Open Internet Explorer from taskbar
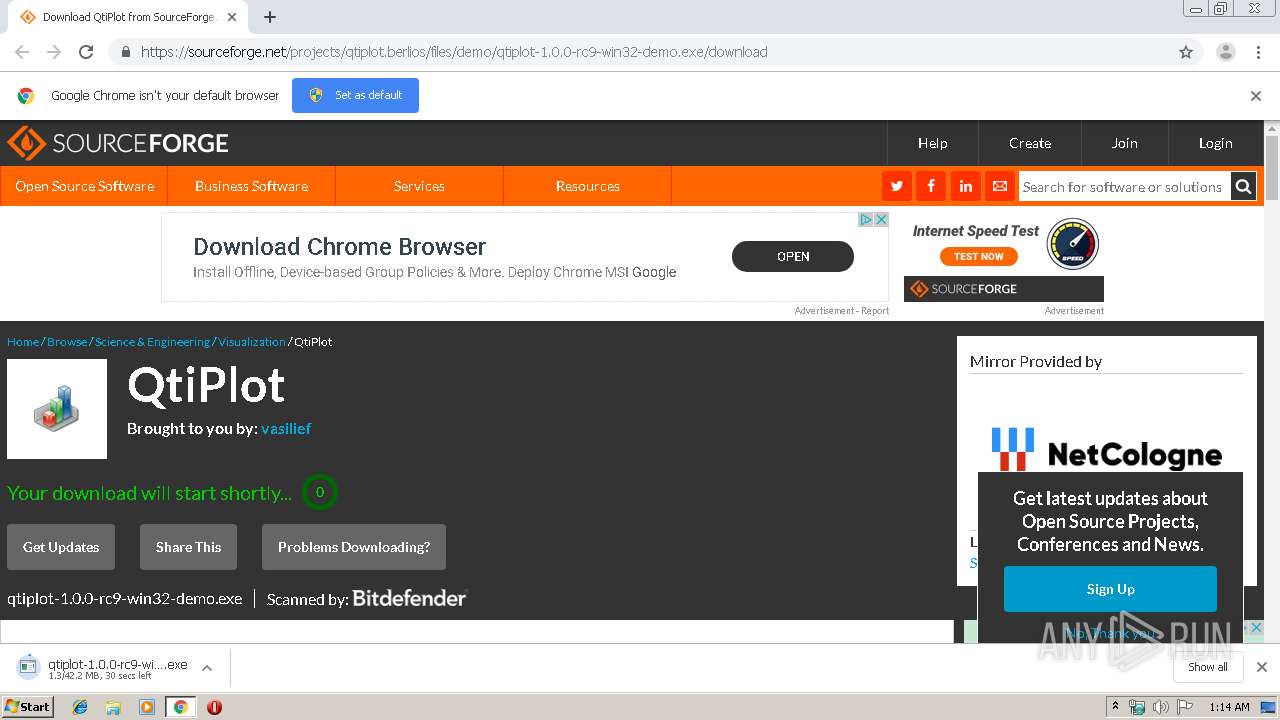Screen dimensions: 1280x720 pos(80,707)
